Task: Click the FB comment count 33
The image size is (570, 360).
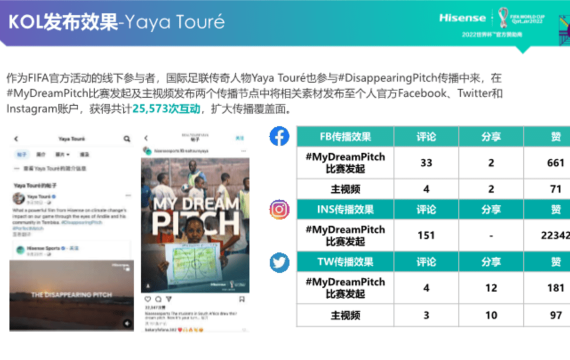Action: point(426,163)
